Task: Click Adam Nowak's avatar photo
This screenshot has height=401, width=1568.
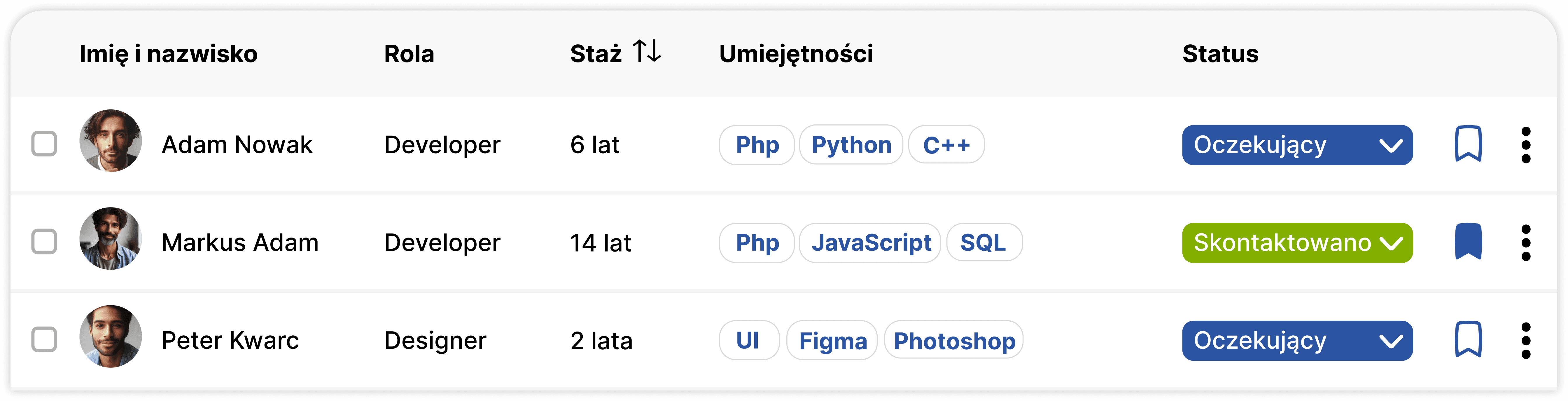Action: 111,141
